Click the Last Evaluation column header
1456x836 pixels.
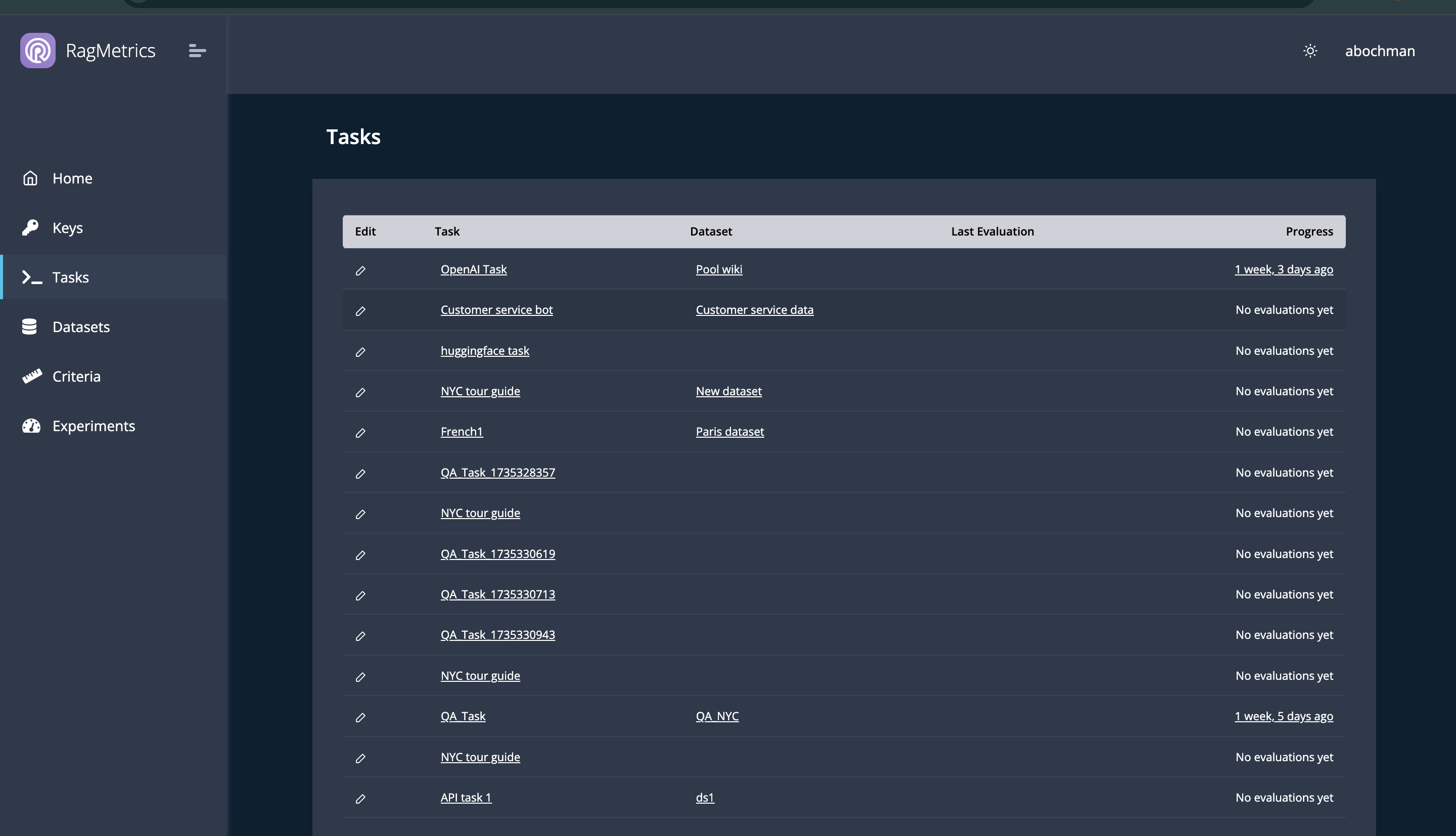992,231
